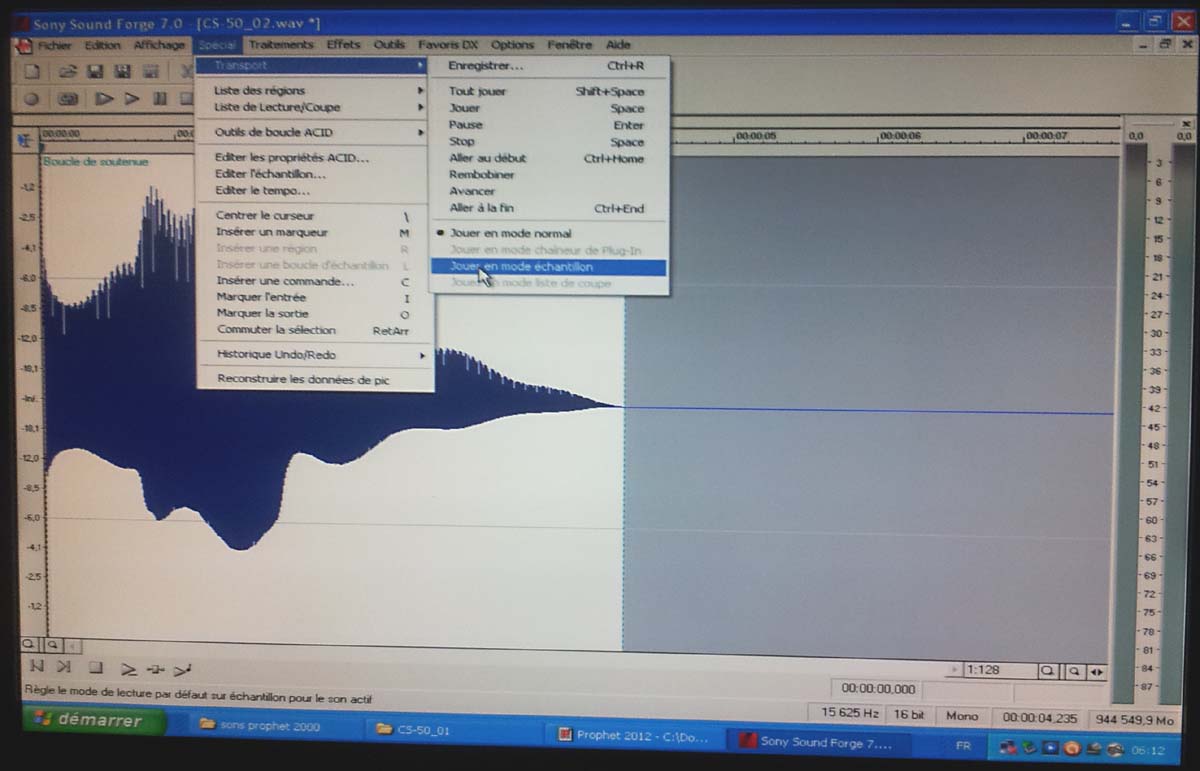1200x771 pixels.
Task: Choose Rembobiner in the Transport submenu
Action: click(548, 175)
